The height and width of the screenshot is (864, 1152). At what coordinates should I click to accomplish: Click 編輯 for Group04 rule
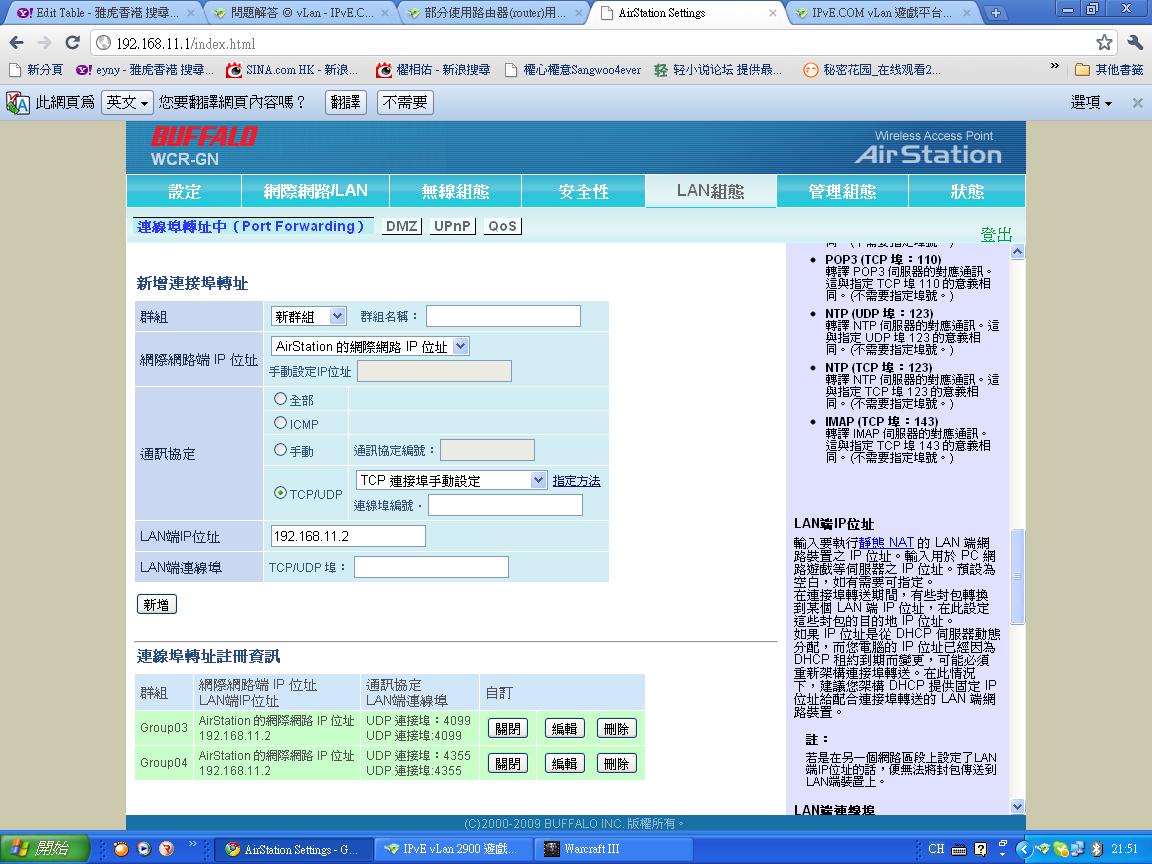point(564,763)
